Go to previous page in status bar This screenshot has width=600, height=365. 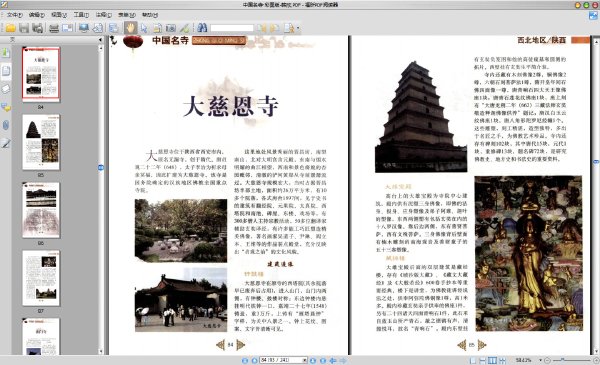[x=254, y=360]
